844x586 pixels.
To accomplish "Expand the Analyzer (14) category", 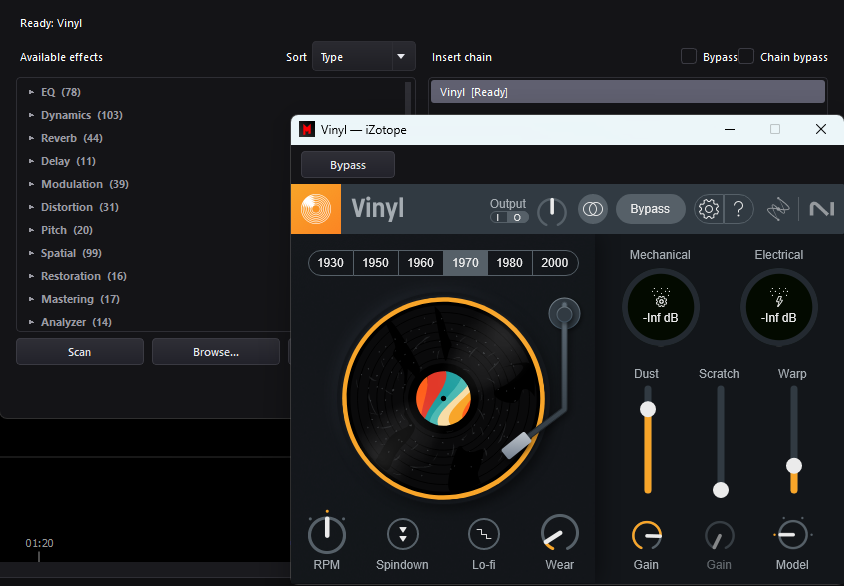I will point(32,322).
